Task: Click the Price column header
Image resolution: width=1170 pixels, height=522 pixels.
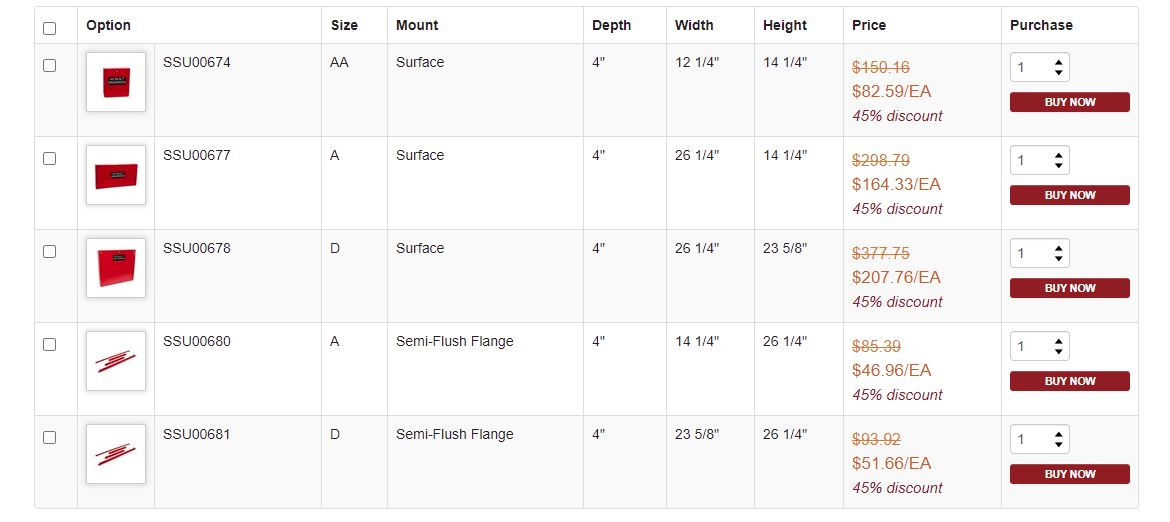Action: pos(869,25)
